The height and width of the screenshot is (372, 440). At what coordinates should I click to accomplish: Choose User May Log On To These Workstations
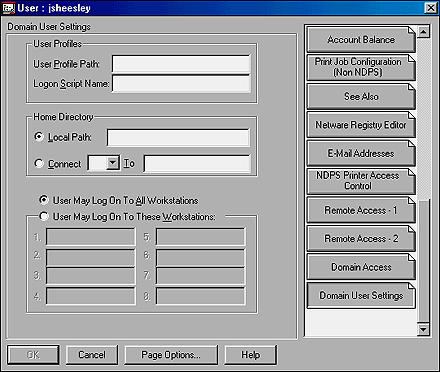point(44,216)
